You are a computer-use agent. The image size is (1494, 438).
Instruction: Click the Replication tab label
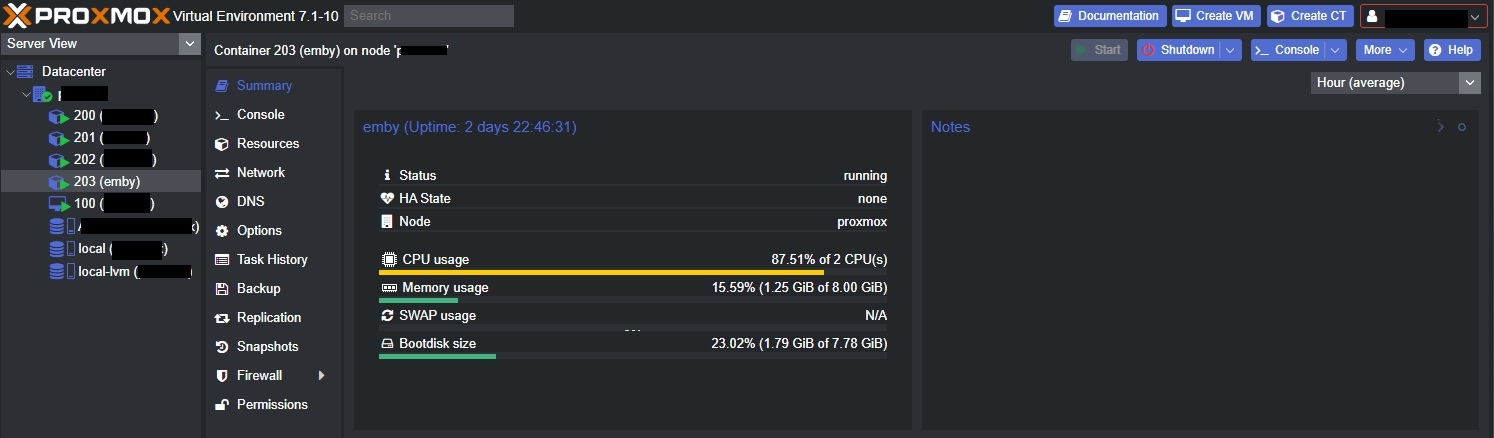click(269, 318)
